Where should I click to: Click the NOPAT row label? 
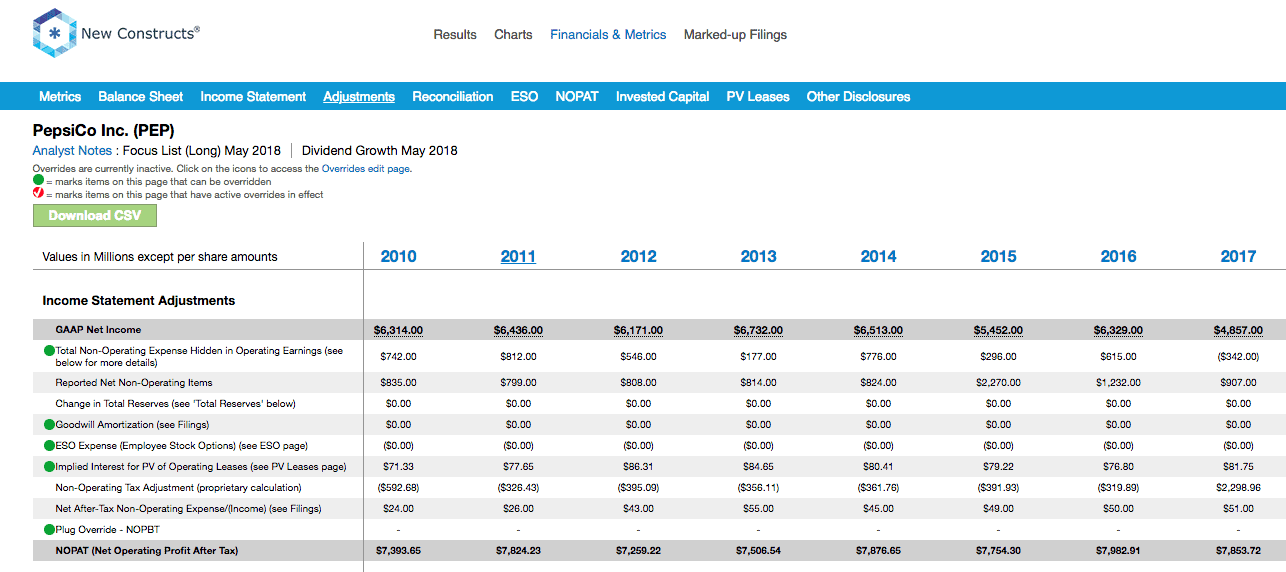click(147, 551)
